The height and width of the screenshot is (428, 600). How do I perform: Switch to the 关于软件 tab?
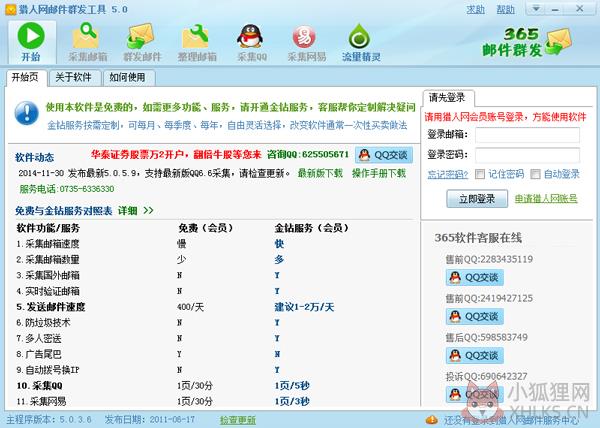tap(73, 78)
